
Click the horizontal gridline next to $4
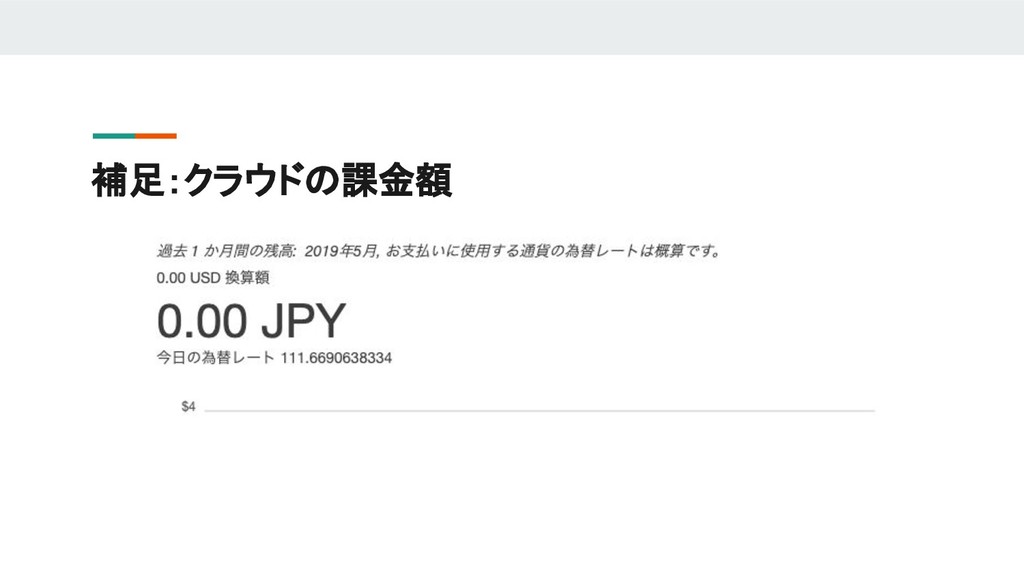(x=539, y=411)
